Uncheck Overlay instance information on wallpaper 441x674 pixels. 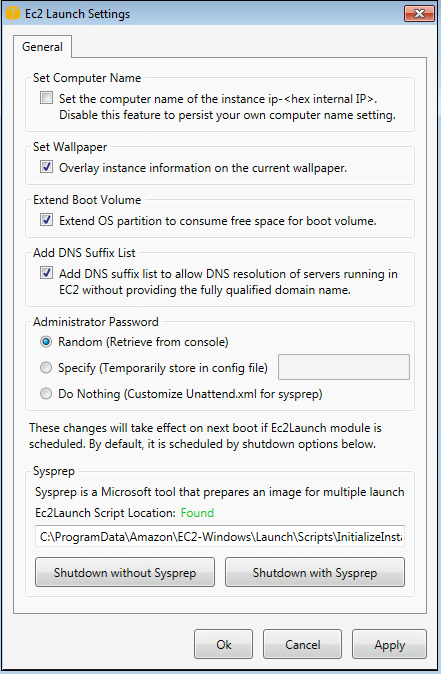46,167
